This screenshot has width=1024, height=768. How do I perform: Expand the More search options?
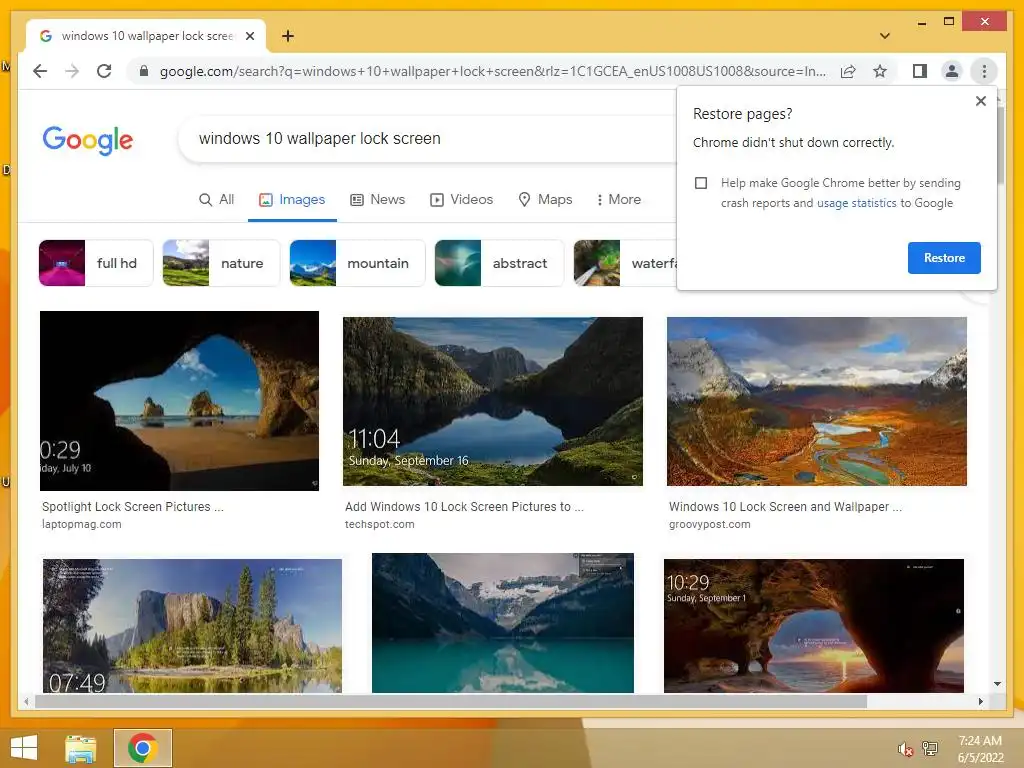pos(618,199)
